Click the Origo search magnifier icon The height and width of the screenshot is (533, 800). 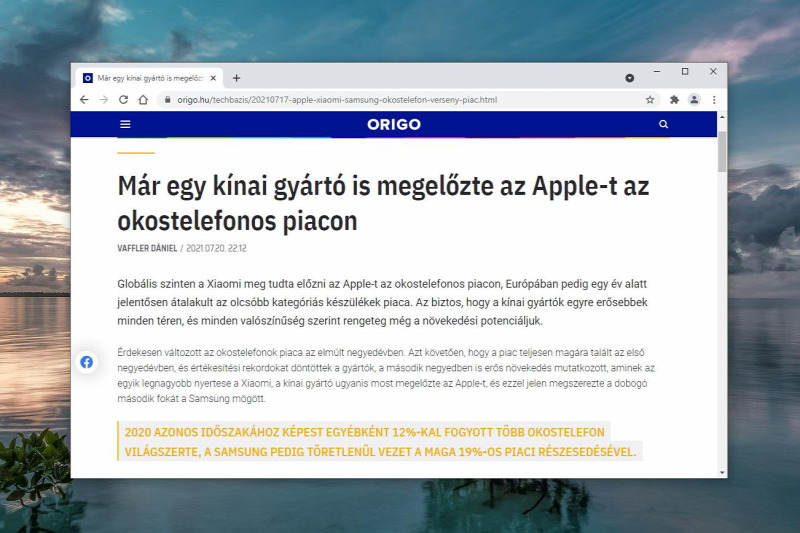click(663, 124)
